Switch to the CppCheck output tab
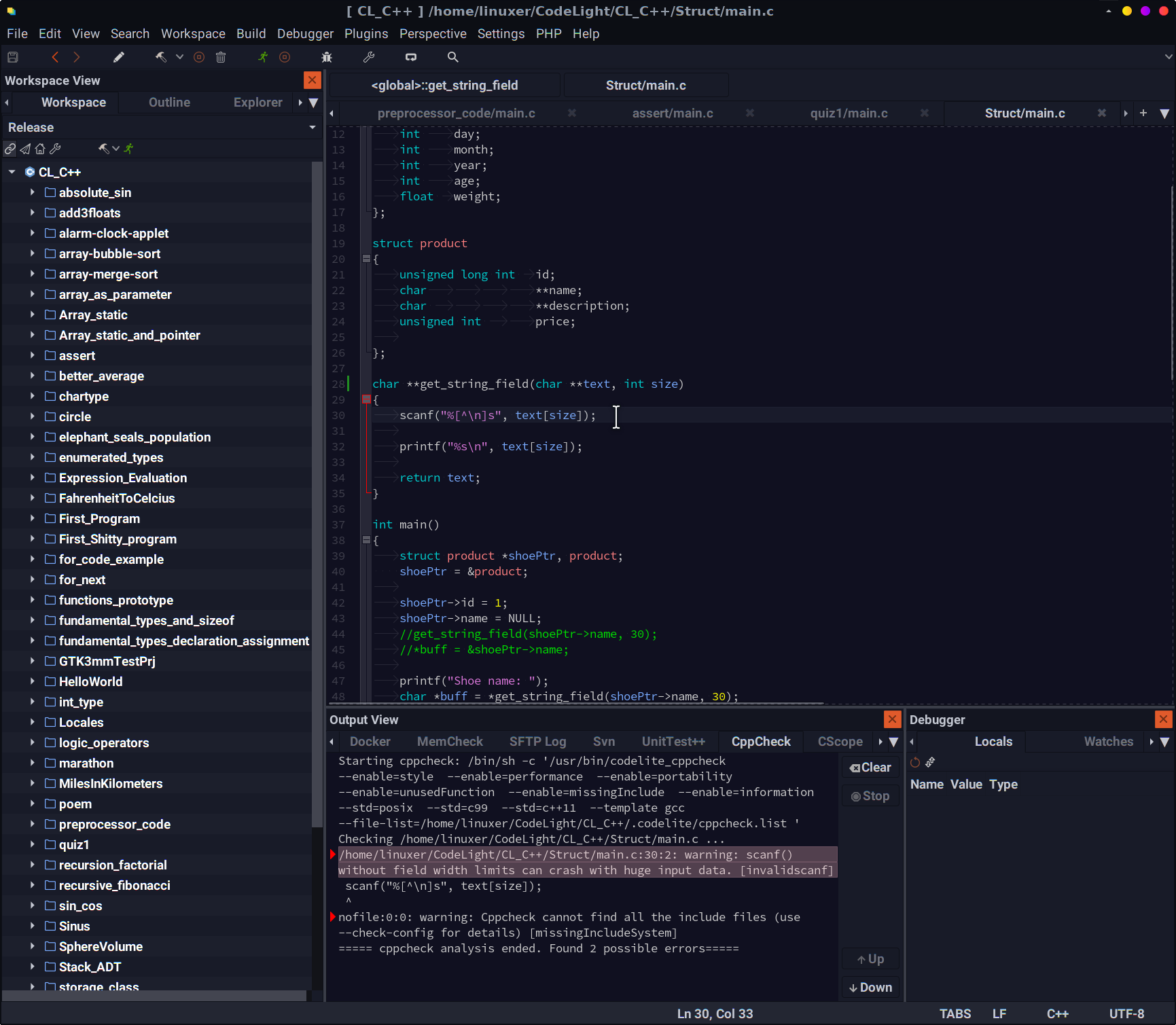 click(760, 741)
